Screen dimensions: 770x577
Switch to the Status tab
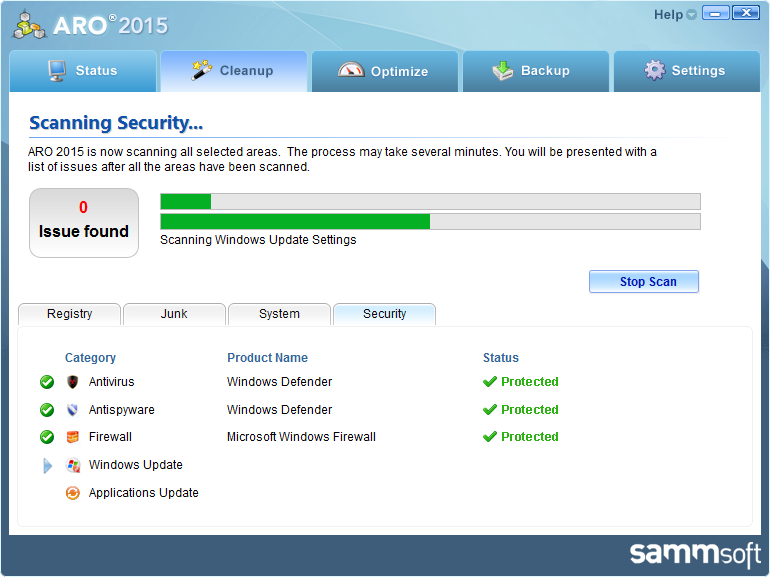[x=83, y=71]
